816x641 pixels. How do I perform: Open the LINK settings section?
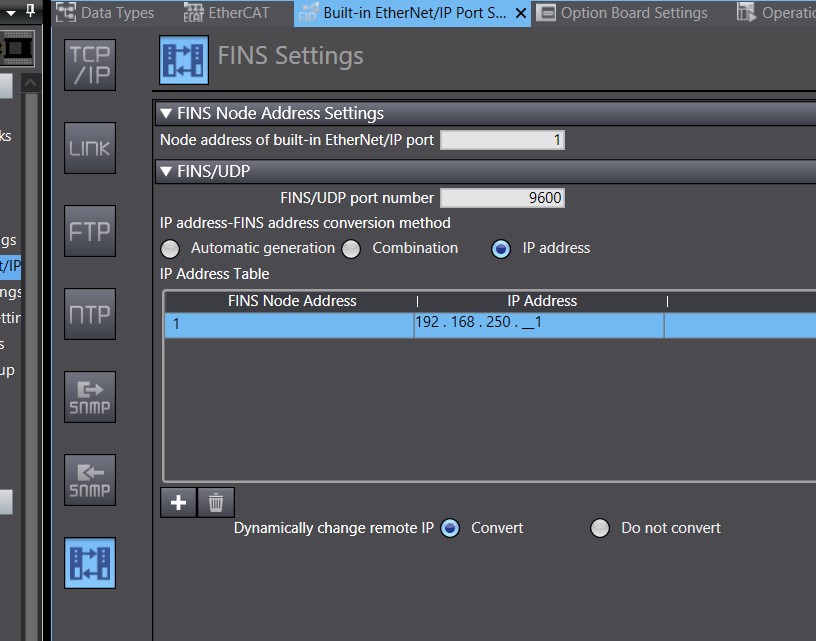pyautogui.click(x=90, y=148)
